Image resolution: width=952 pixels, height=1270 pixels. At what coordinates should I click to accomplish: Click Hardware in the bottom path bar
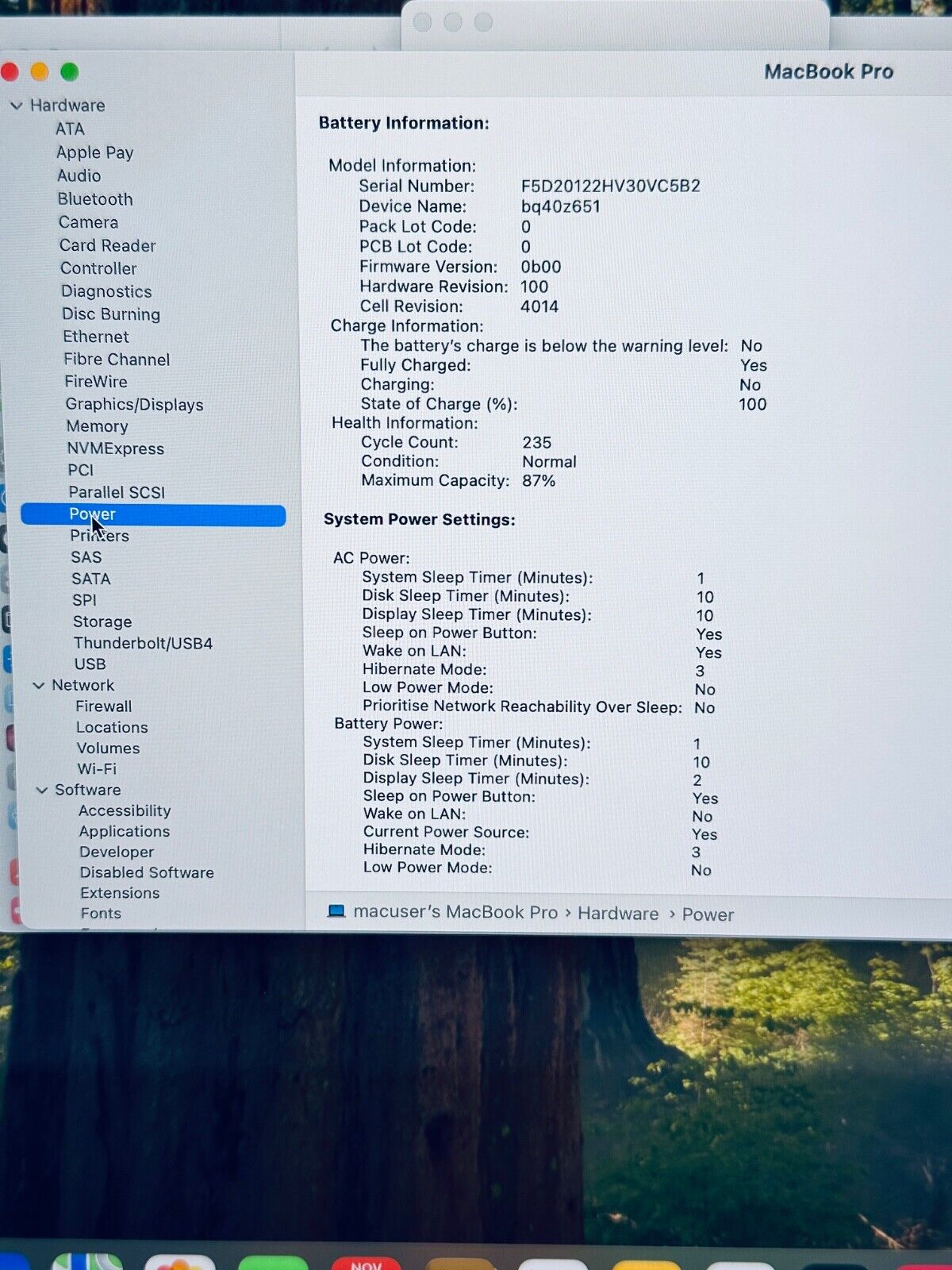click(x=617, y=914)
